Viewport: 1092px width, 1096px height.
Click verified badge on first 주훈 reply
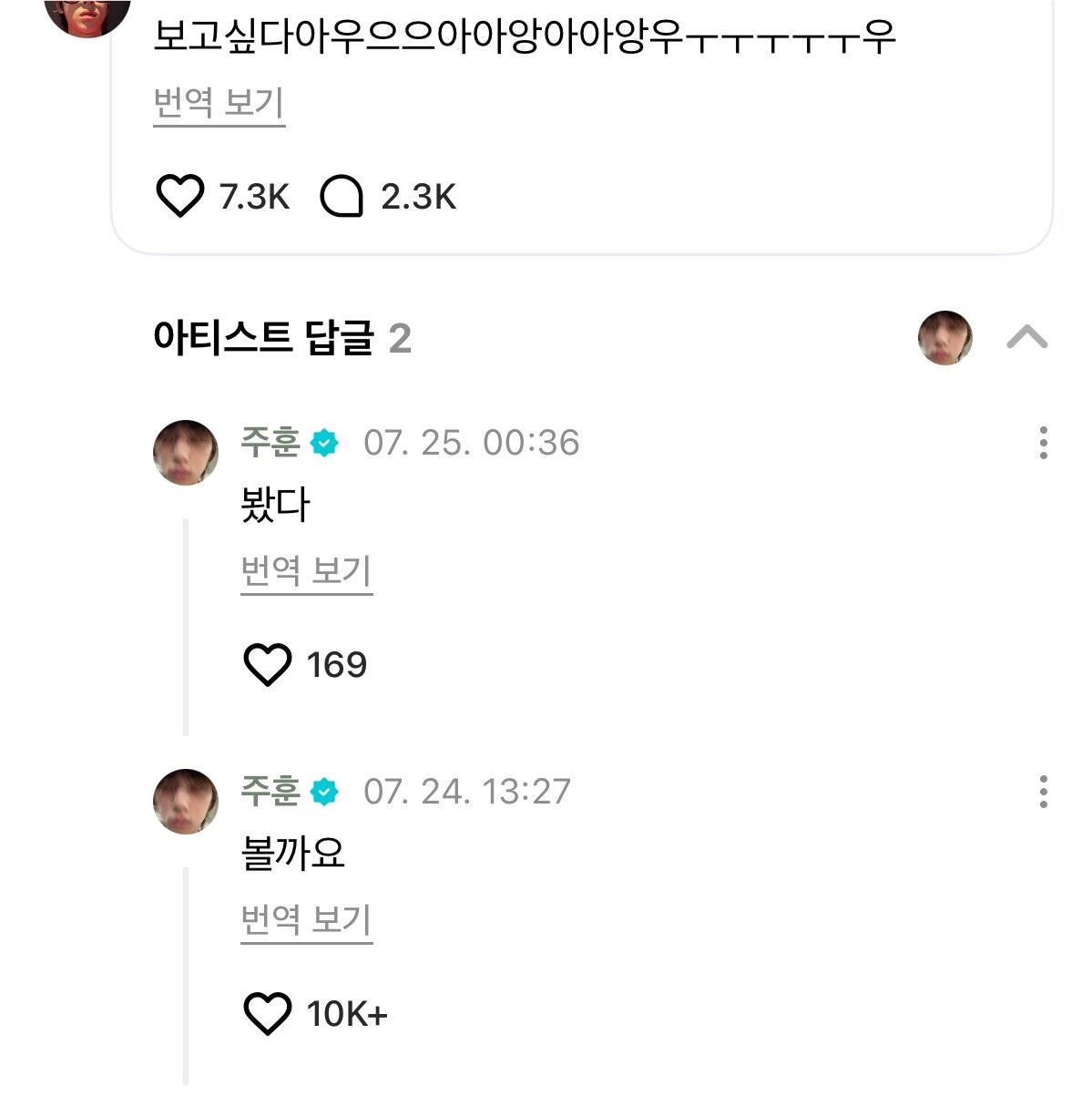click(x=324, y=444)
